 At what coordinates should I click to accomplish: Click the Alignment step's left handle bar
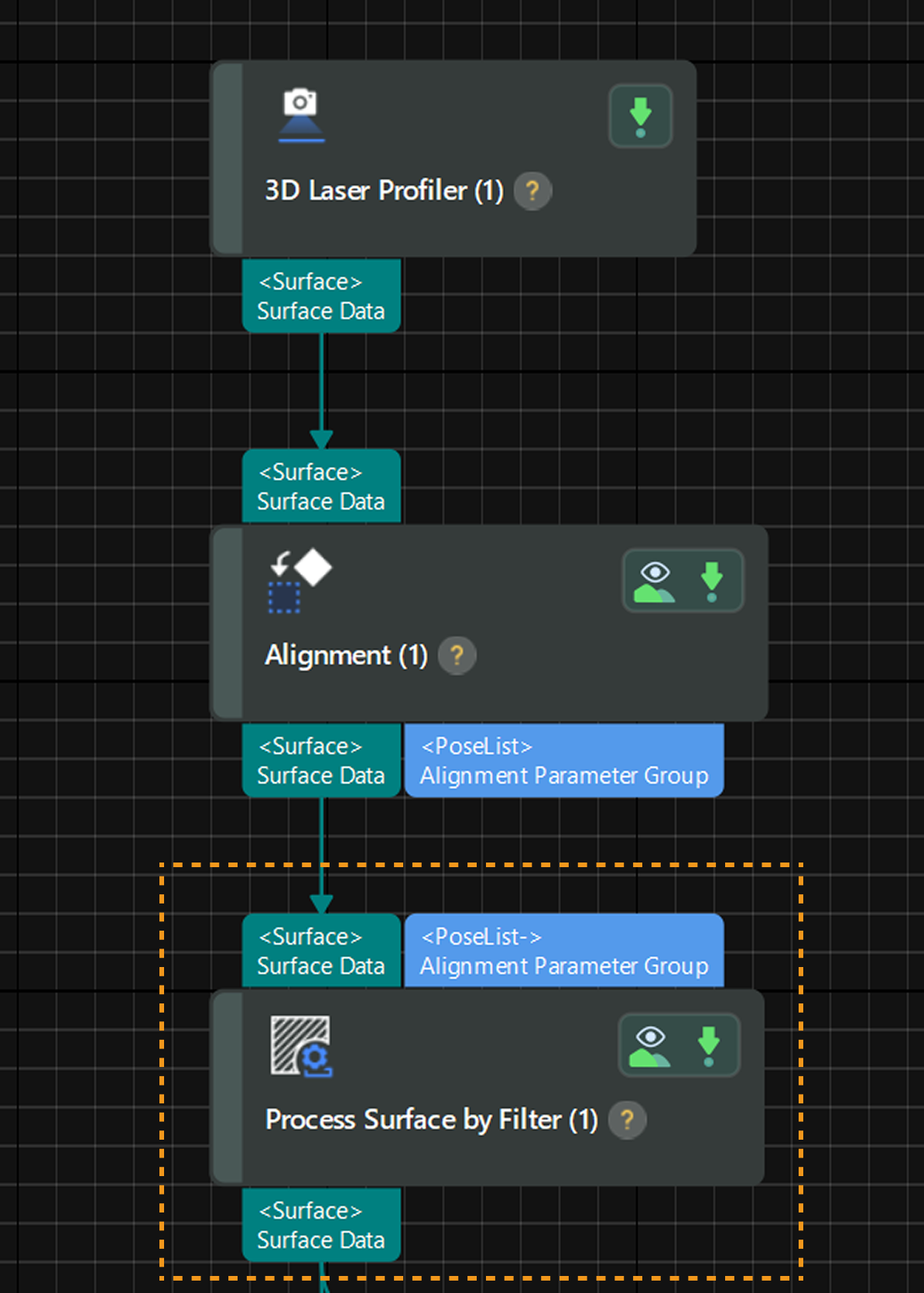pyautogui.click(x=228, y=623)
